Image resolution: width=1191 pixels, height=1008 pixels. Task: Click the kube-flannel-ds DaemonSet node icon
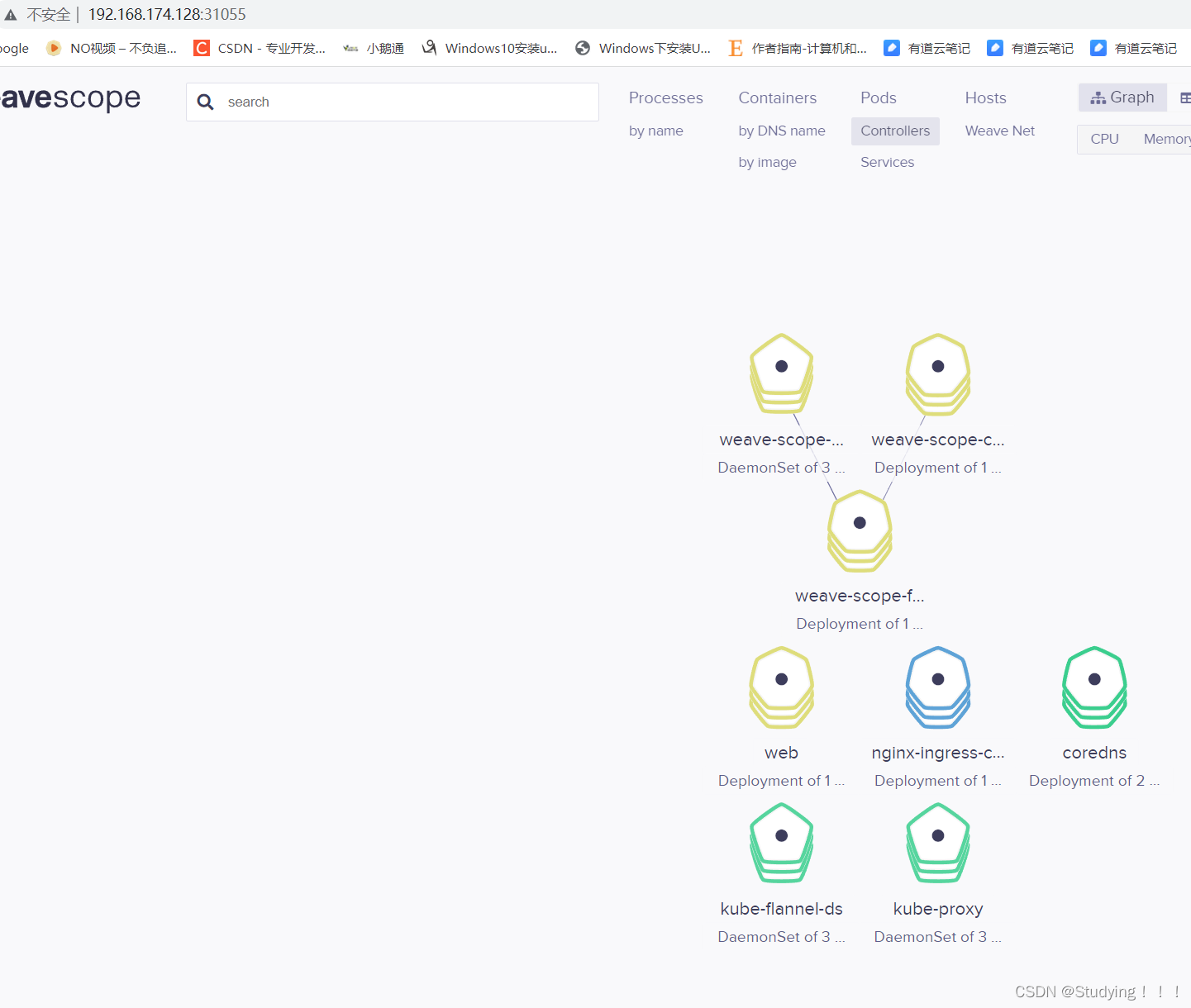(x=781, y=843)
